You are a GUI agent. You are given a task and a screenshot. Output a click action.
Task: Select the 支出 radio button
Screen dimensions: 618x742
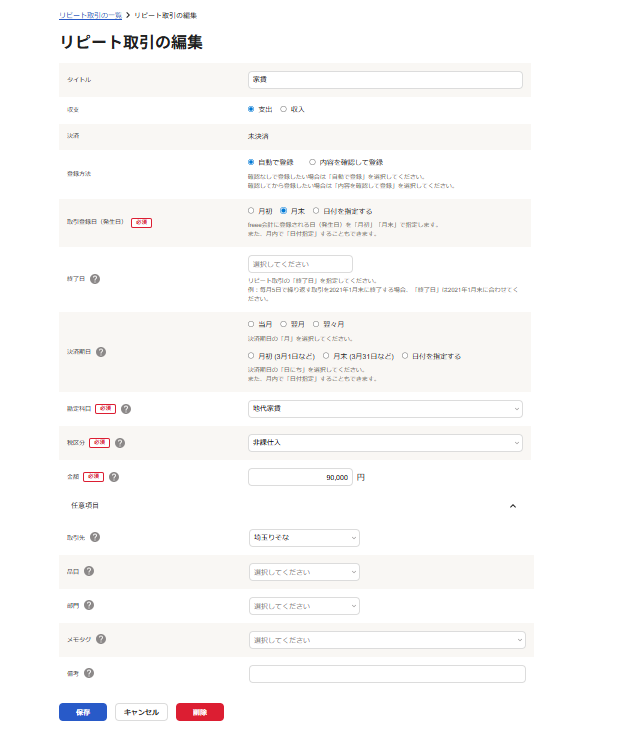point(251,109)
